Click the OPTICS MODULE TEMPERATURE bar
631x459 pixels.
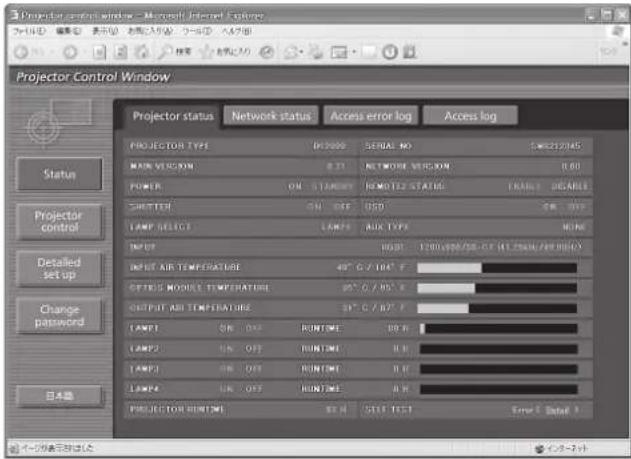tap(497, 288)
